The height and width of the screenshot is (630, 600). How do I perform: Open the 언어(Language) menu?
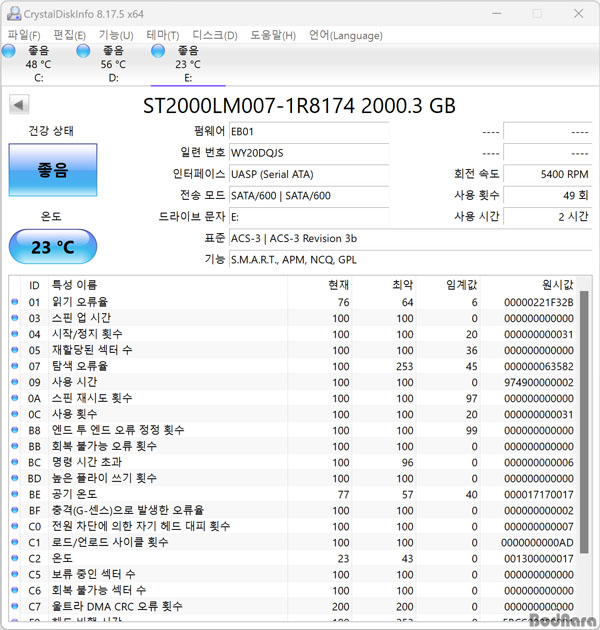[346, 35]
